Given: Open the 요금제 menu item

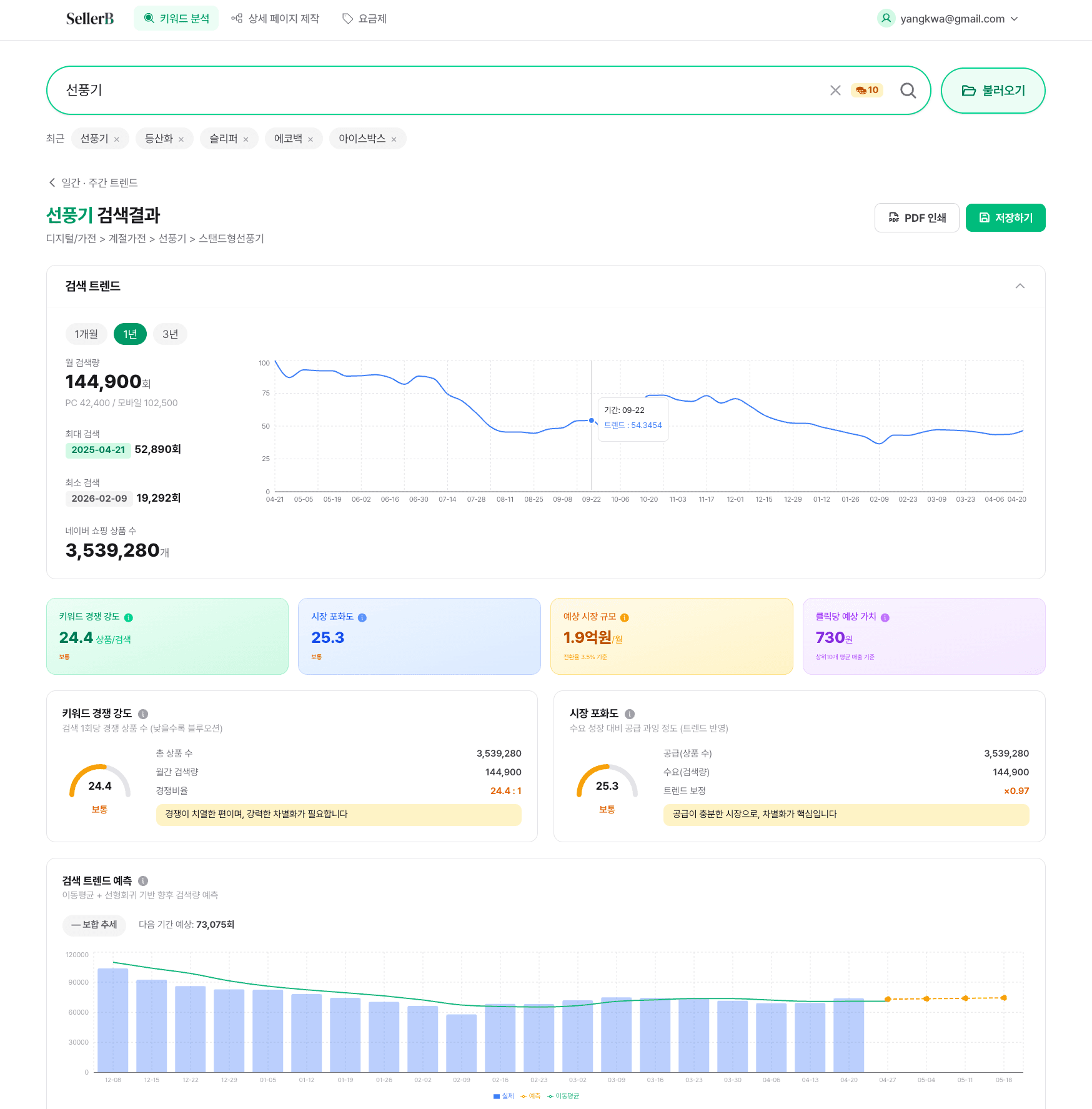Looking at the screenshot, I should point(364,19).
